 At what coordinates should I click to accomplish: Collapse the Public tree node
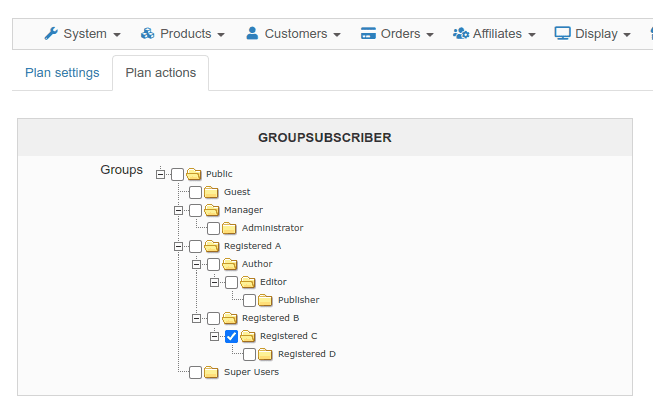click(160, 174)
